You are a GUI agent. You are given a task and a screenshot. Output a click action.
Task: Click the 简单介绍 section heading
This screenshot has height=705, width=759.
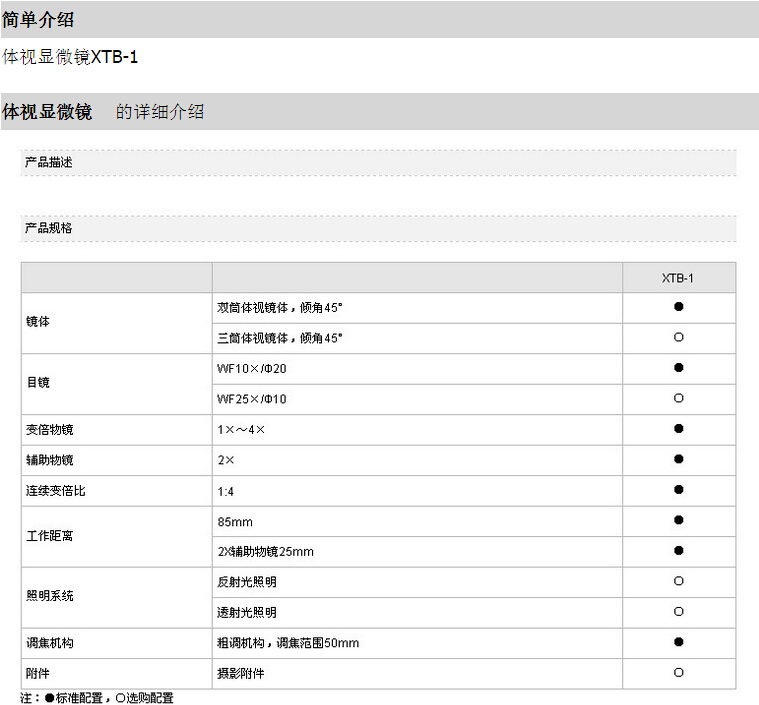coord(38,20)
